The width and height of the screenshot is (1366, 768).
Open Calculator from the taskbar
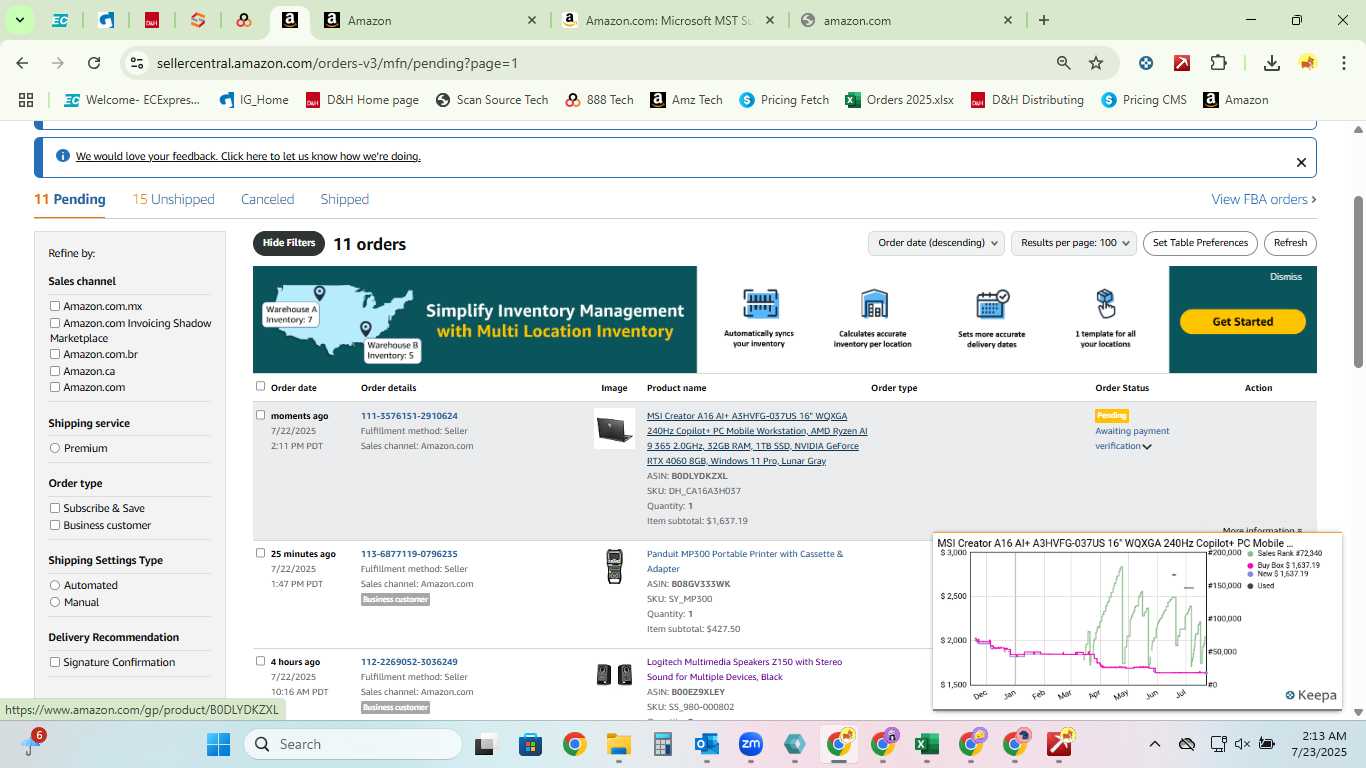(662, 744)
